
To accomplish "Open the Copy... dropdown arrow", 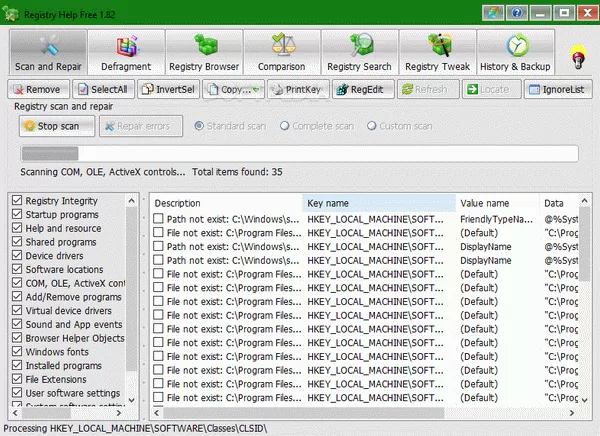I will [x=256, y=90].
